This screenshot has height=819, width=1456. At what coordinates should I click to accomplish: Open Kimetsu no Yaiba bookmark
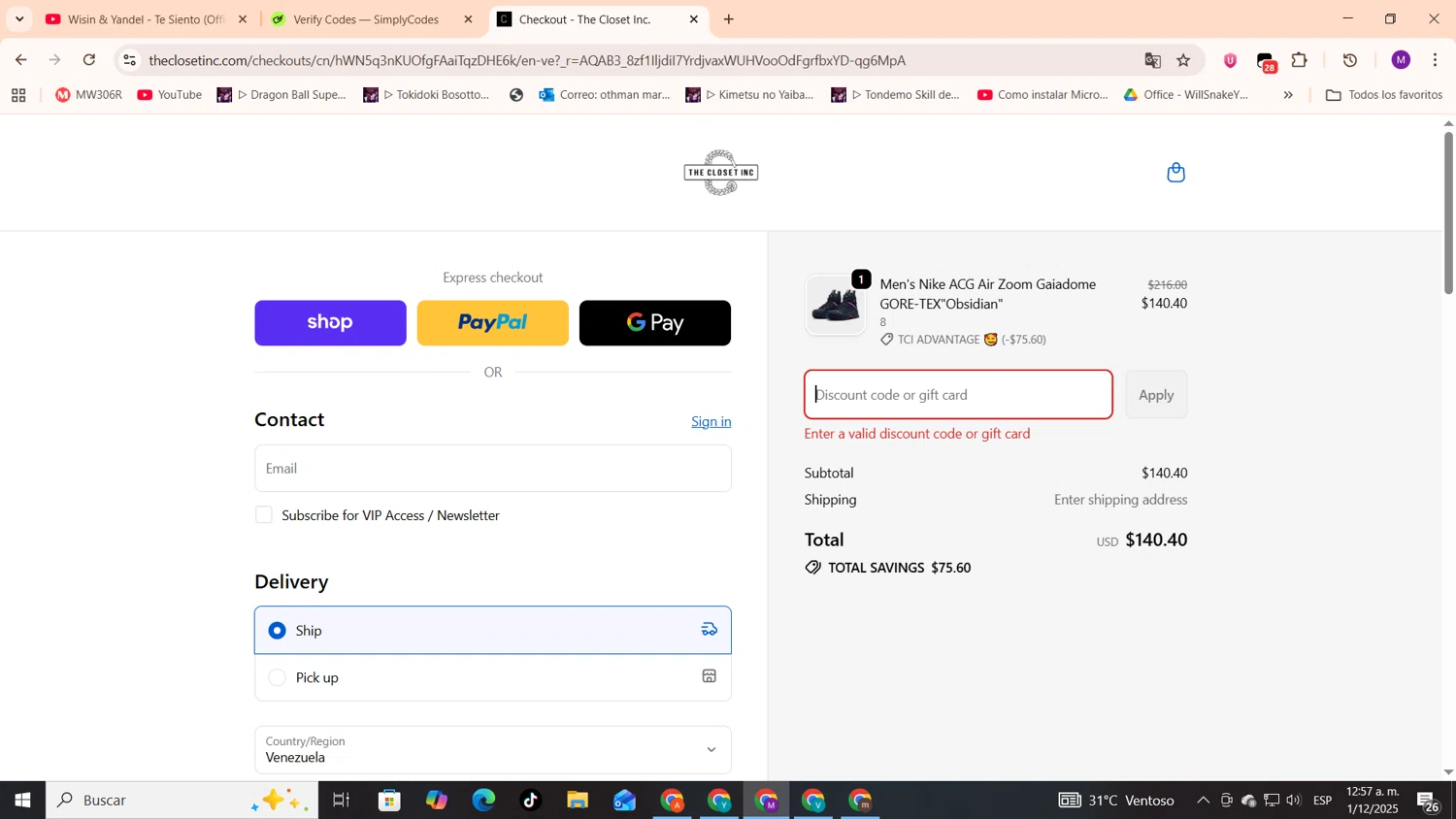click(x=750, y=95)
